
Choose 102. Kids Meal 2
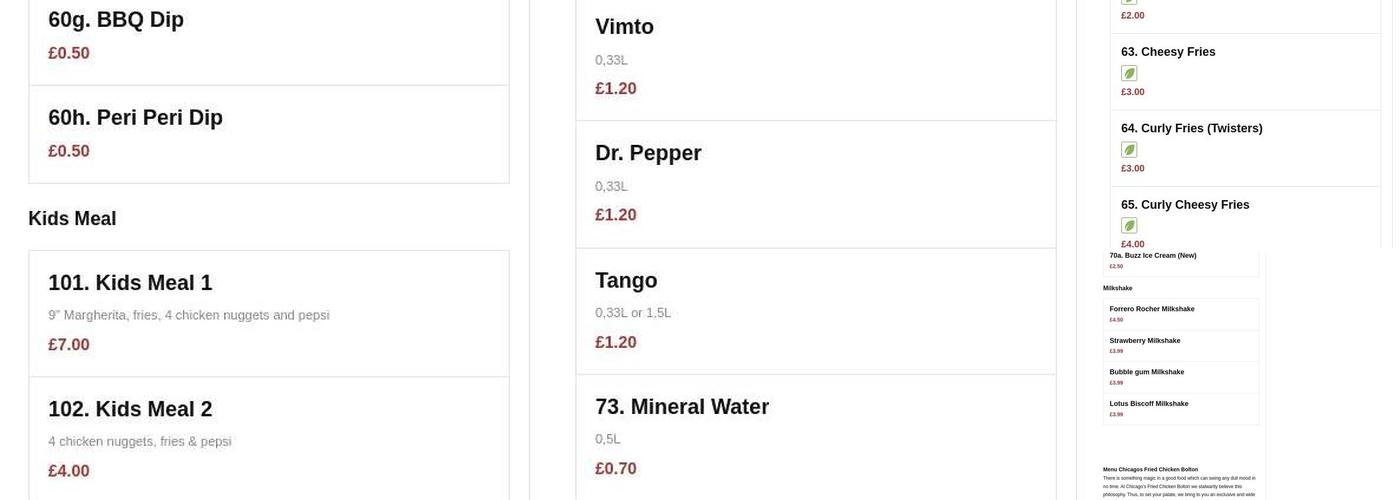pyautogui.click(x=130, y=409)
